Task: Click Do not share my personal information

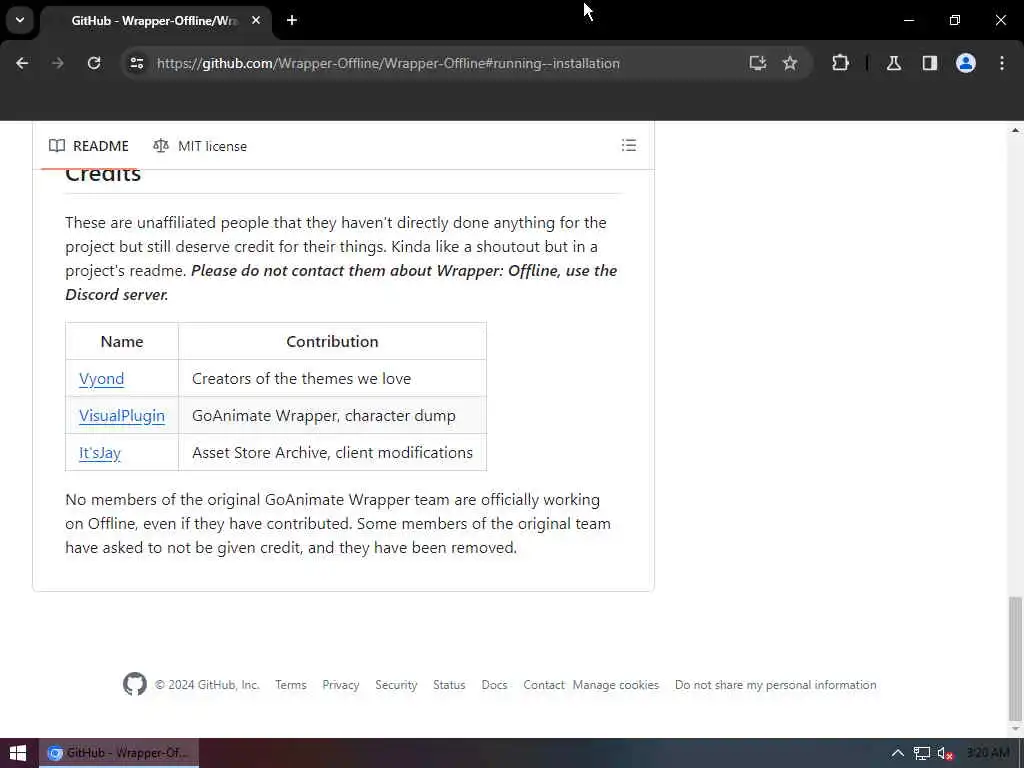Action: (776, 684)
